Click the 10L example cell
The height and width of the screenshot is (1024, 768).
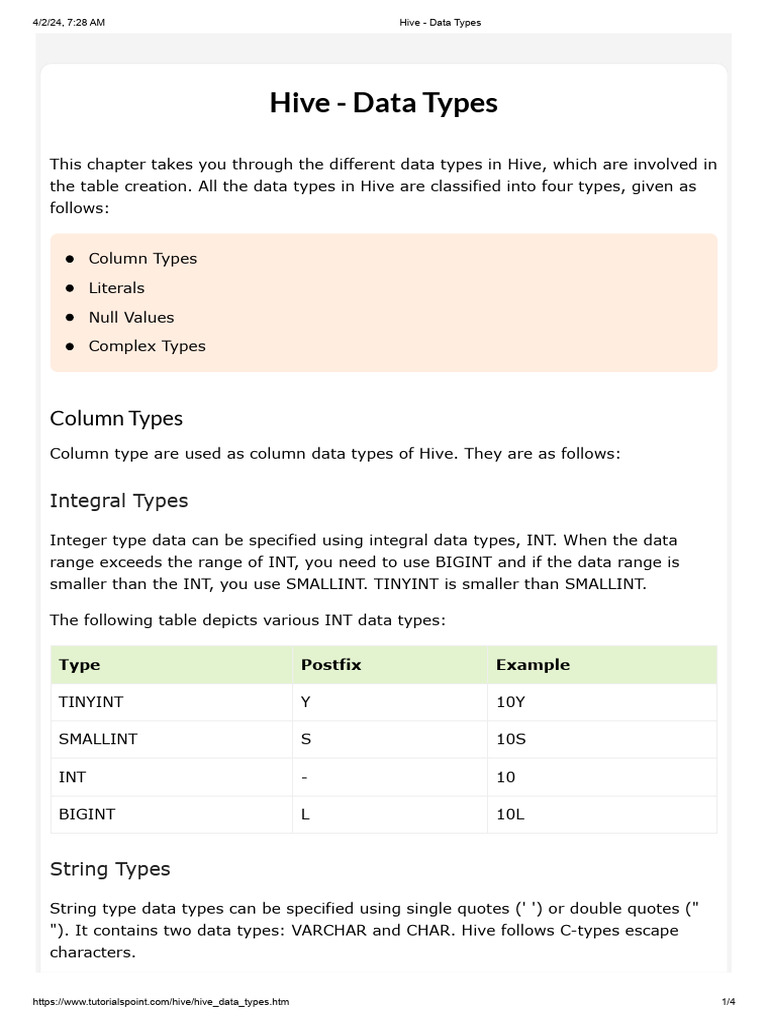(510, 814)
